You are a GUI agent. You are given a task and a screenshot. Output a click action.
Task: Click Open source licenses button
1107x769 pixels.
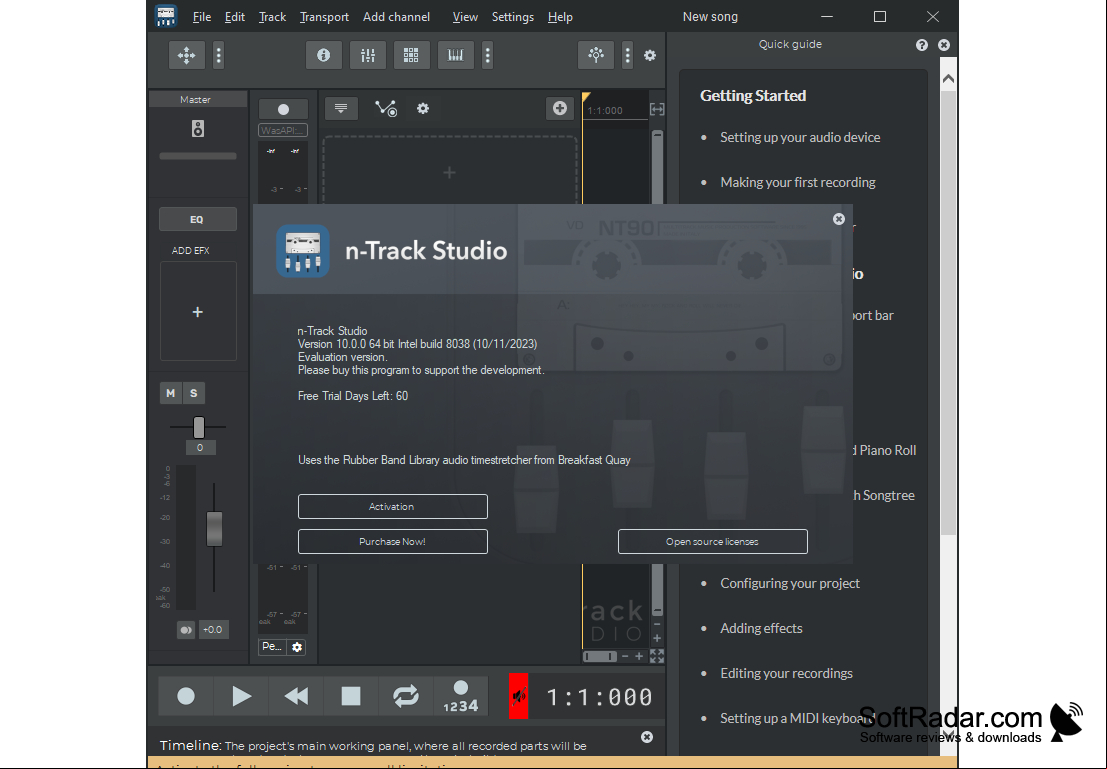[712, 542]
